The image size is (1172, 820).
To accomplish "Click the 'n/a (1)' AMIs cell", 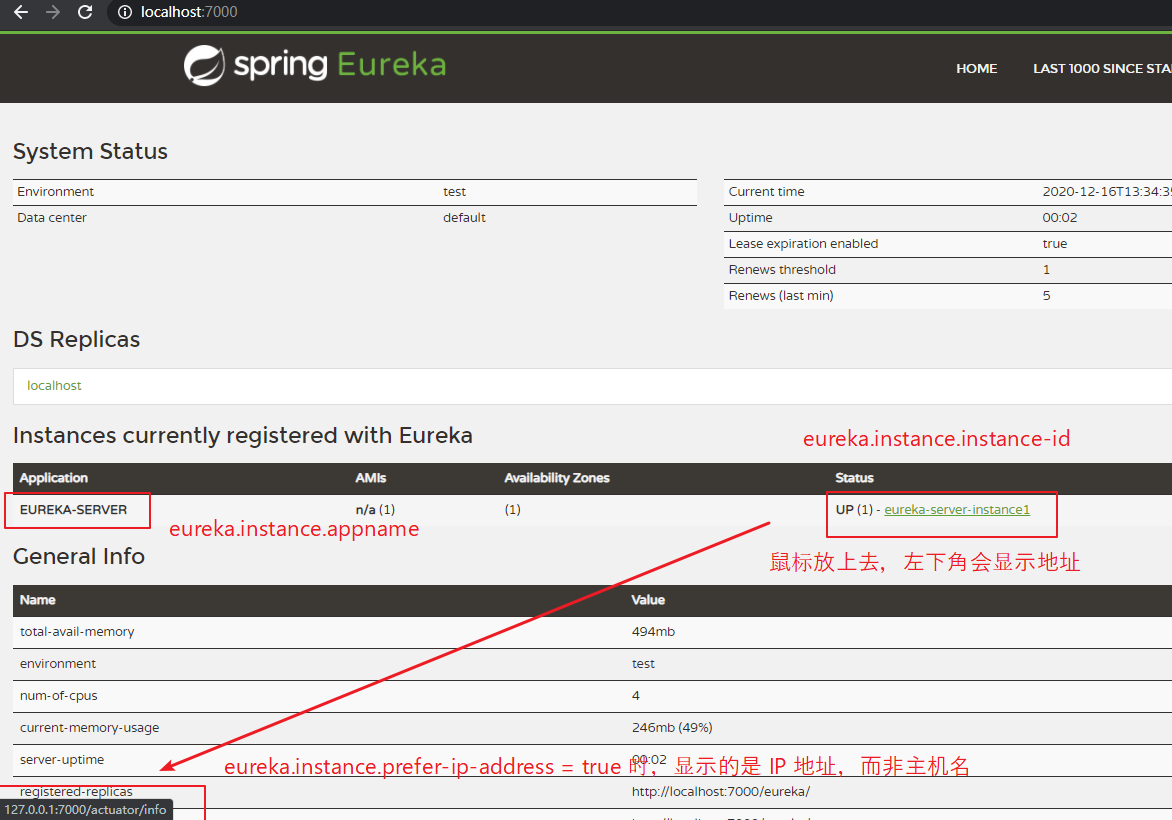I will 375,510.
